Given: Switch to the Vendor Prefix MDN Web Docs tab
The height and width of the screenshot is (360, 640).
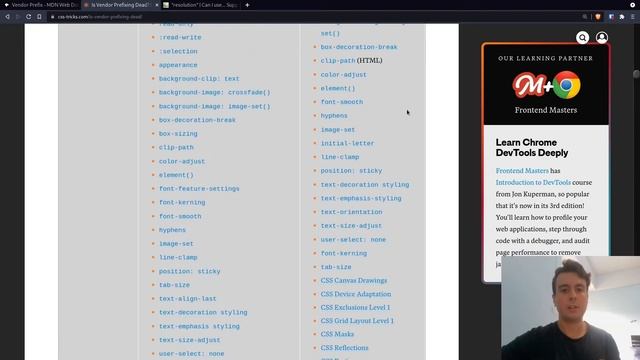Looking at the screenshot, I should point(41,5).
